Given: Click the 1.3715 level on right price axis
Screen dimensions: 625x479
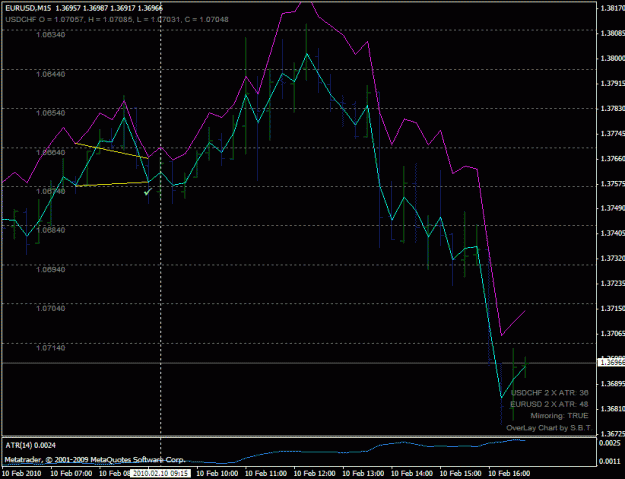Looking at the screenshot, I should tap(613, 308).
